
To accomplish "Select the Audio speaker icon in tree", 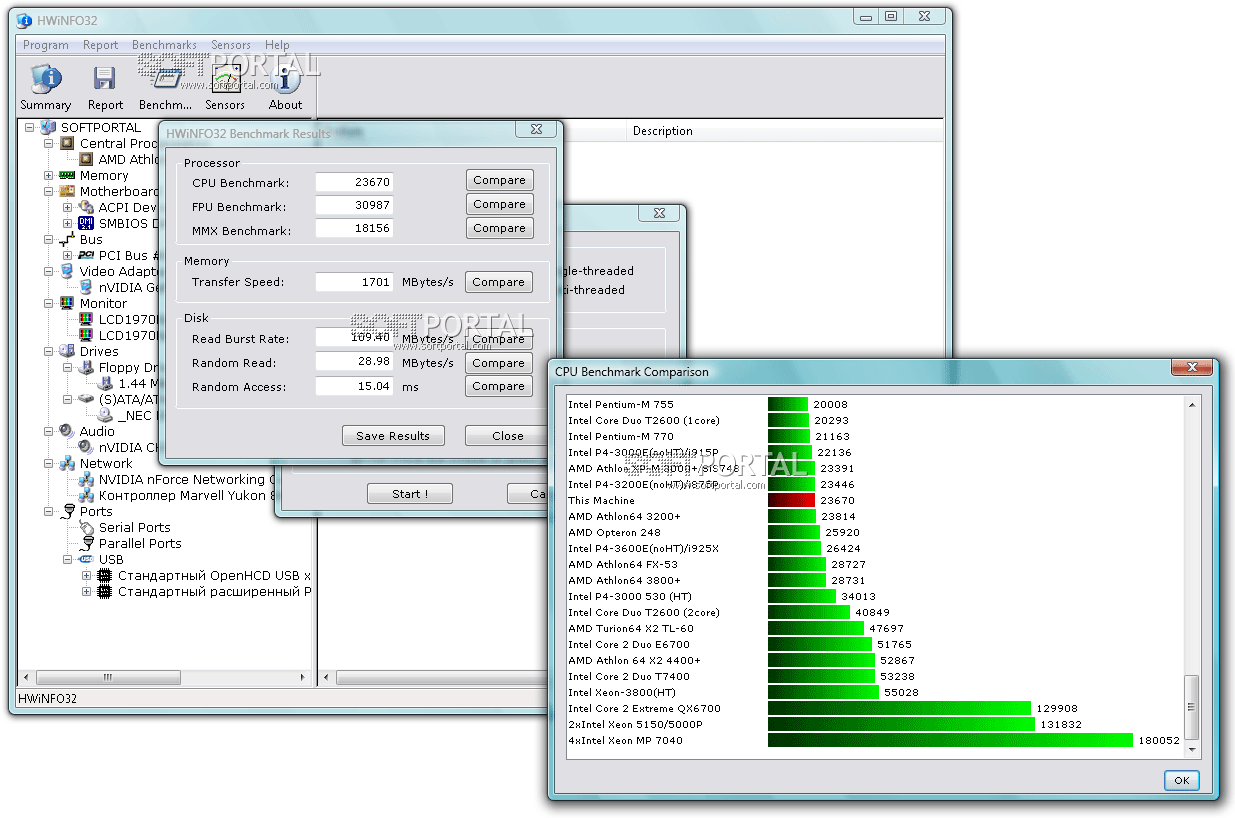I will 67,431.
